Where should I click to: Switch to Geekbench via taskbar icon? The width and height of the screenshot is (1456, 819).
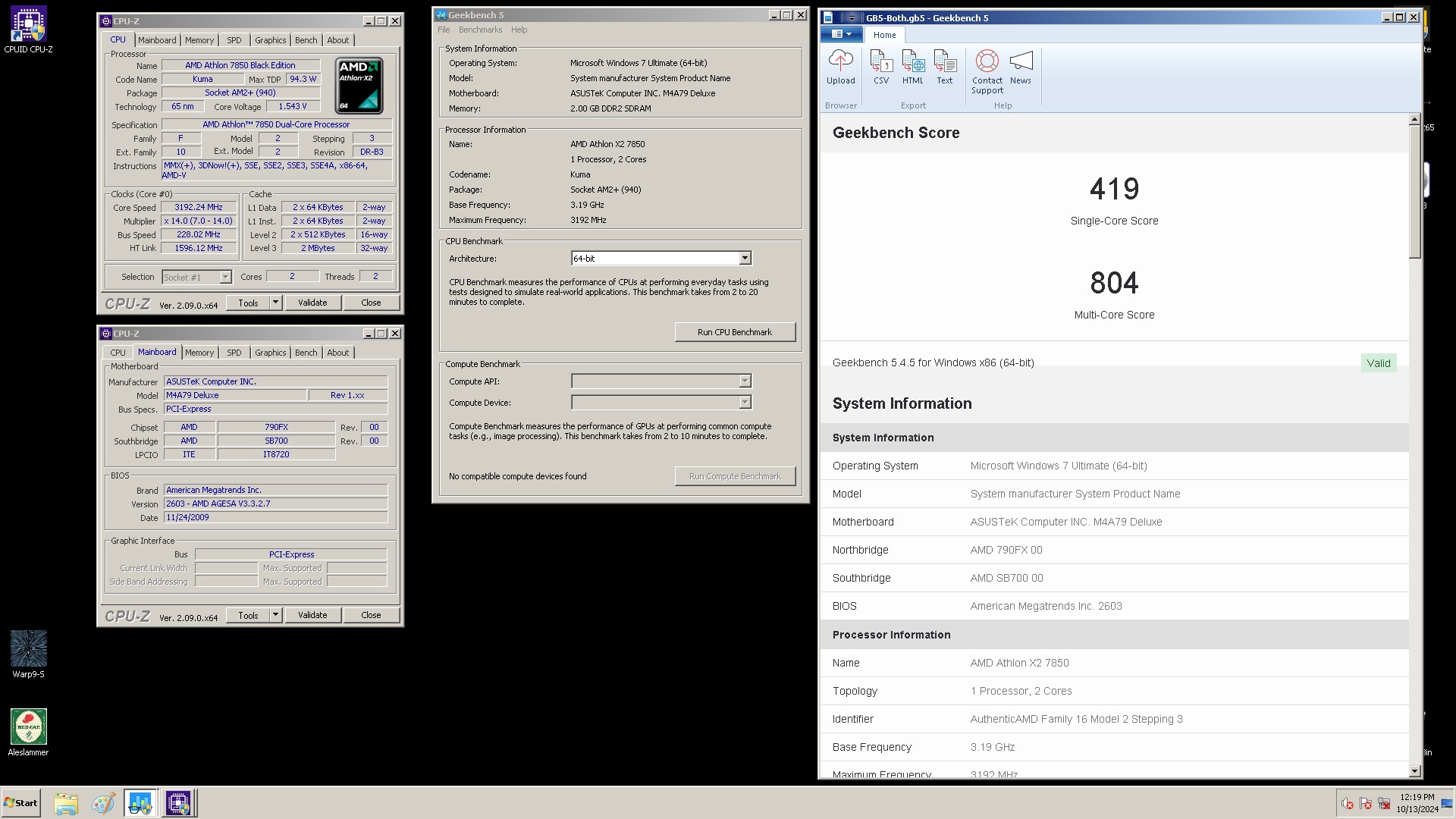pyautogui.click(x=140, y=803)
